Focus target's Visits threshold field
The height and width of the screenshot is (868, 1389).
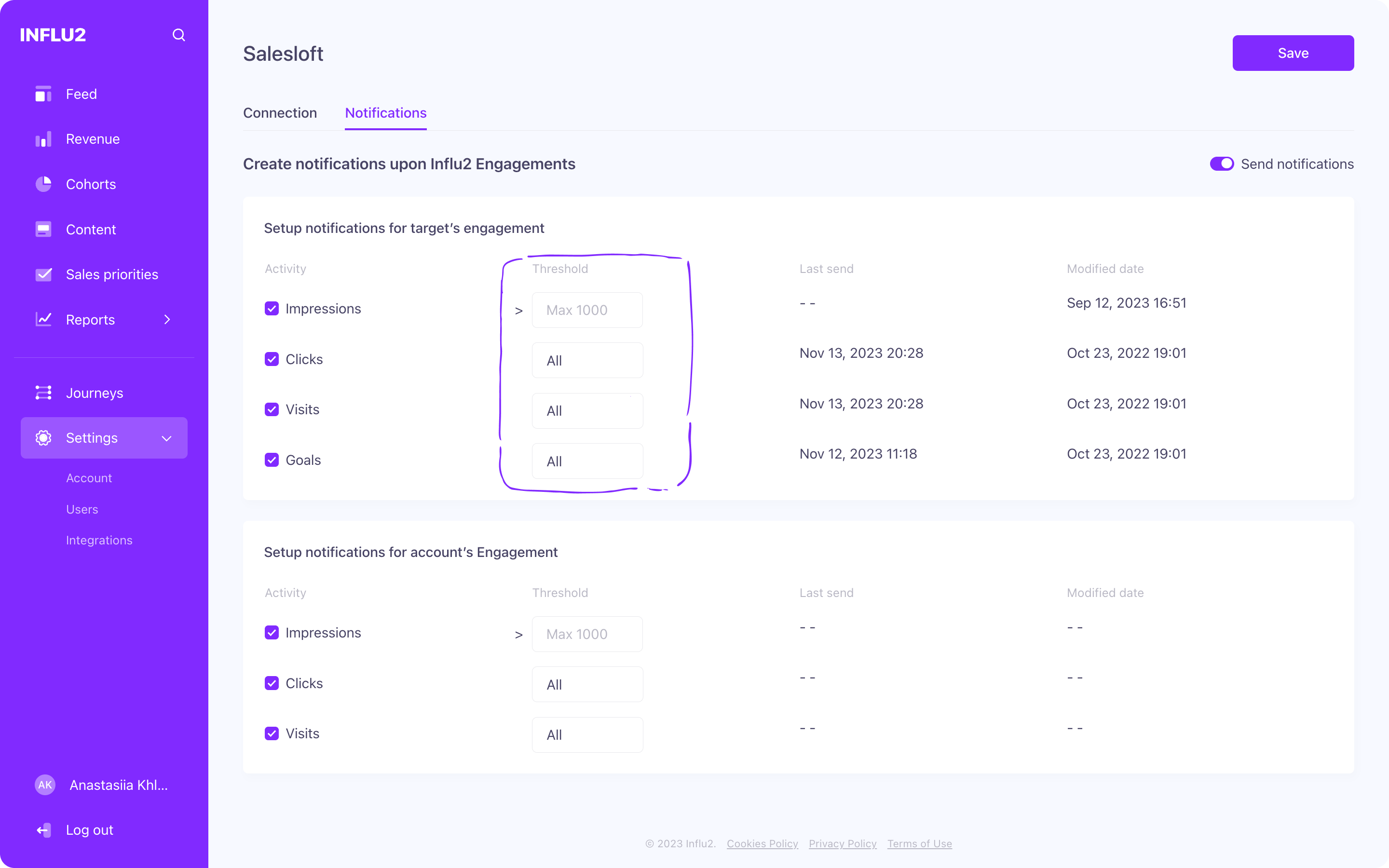[587, 411]
